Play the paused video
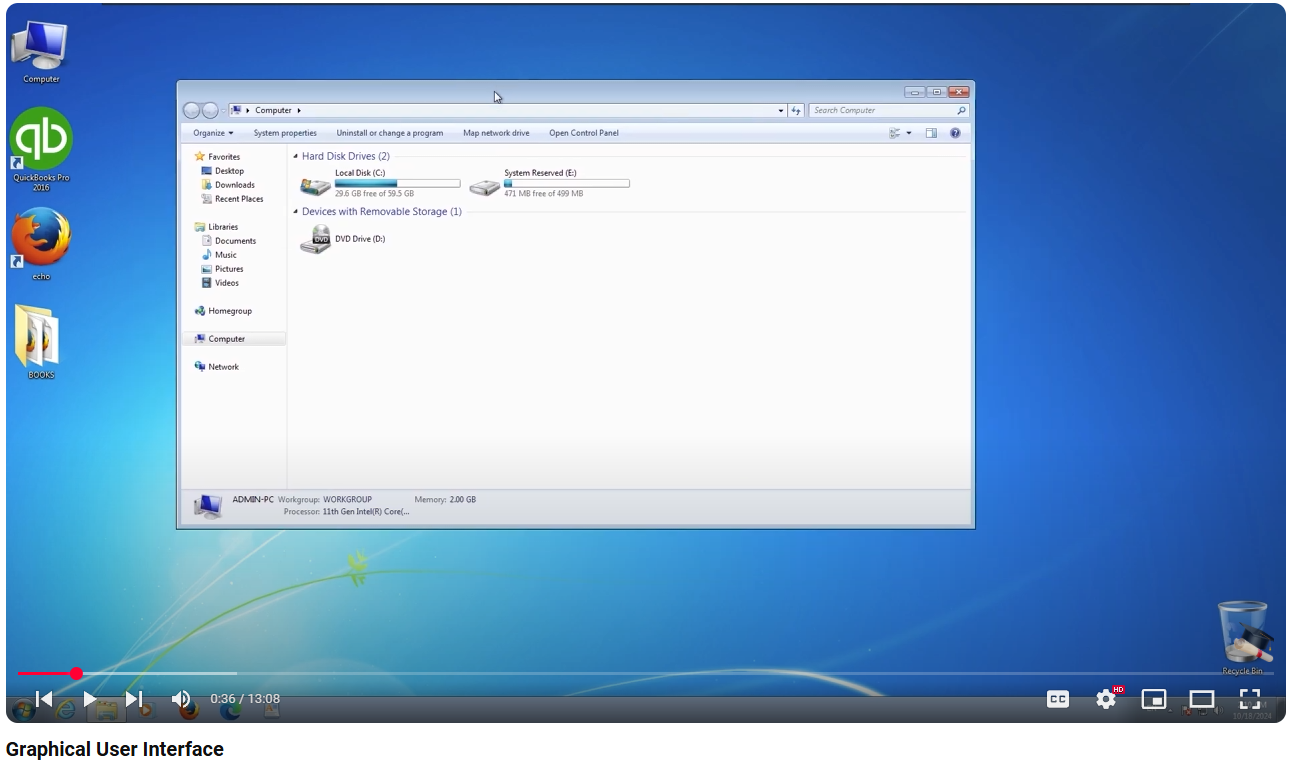This screenshot has height=762, width=1291. pyautogui.click(x=90, y=699)
